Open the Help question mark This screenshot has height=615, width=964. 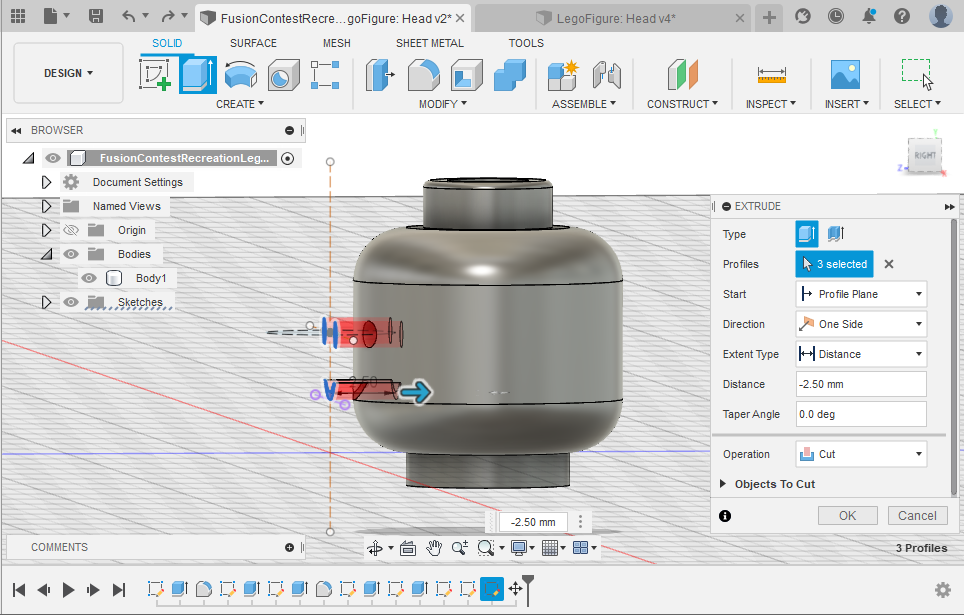pos(902,16)
